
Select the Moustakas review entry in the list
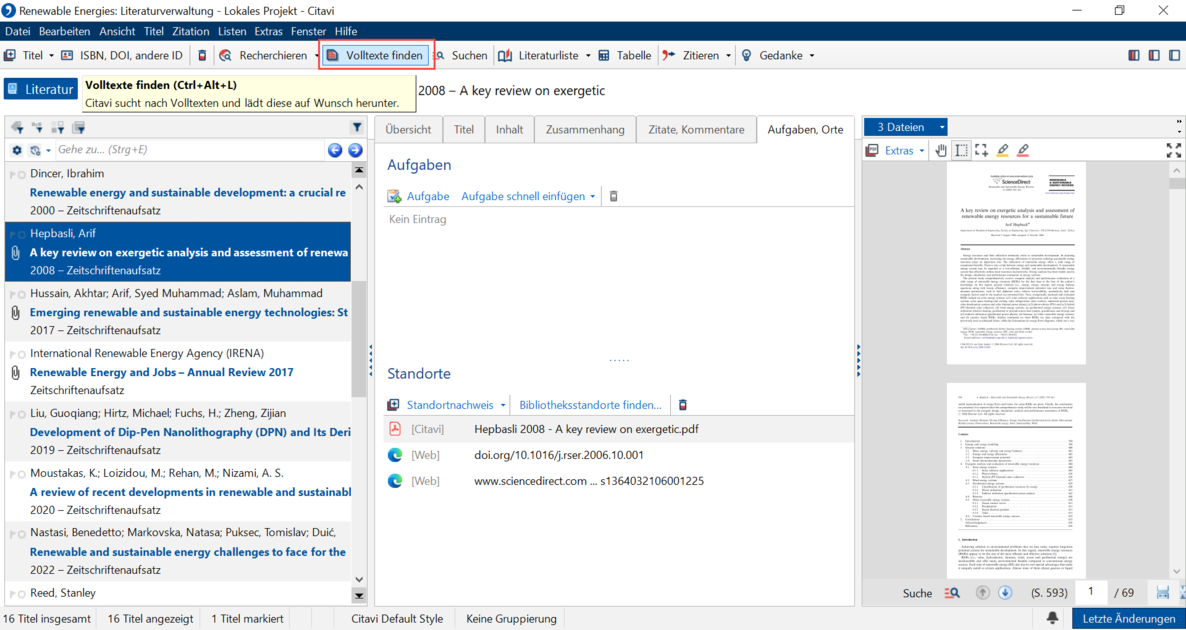coord(179,491)
